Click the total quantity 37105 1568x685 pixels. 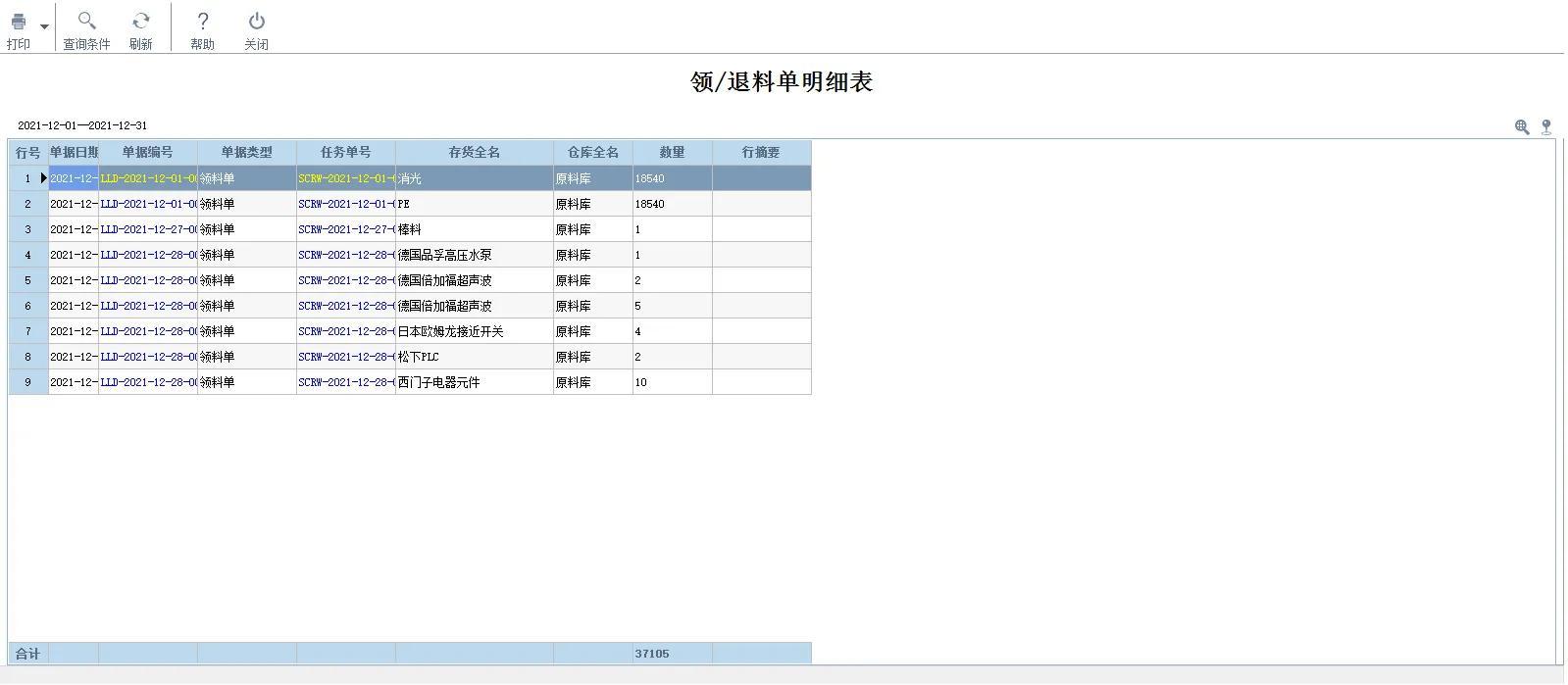673,654
